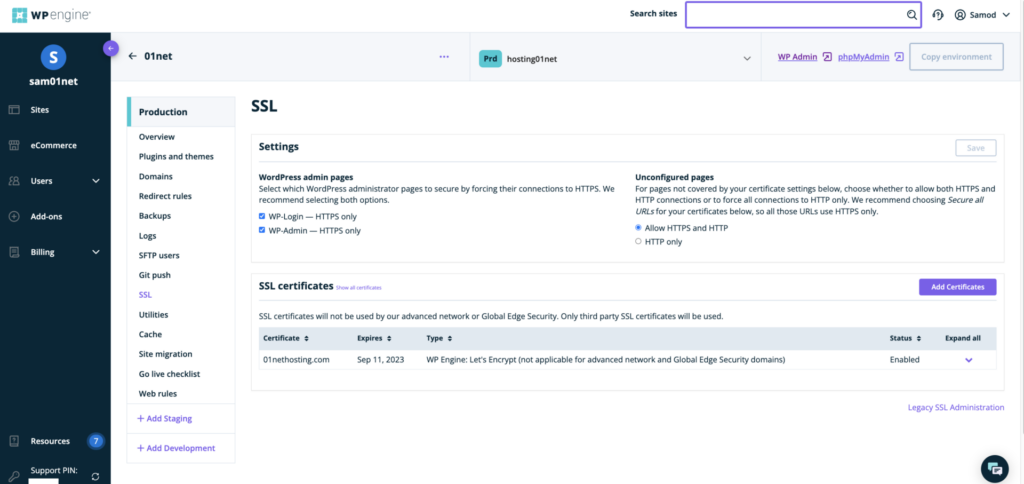Select Allow HTTPS and HTTP option
The image size is (1024, 484).
[638, 228]
